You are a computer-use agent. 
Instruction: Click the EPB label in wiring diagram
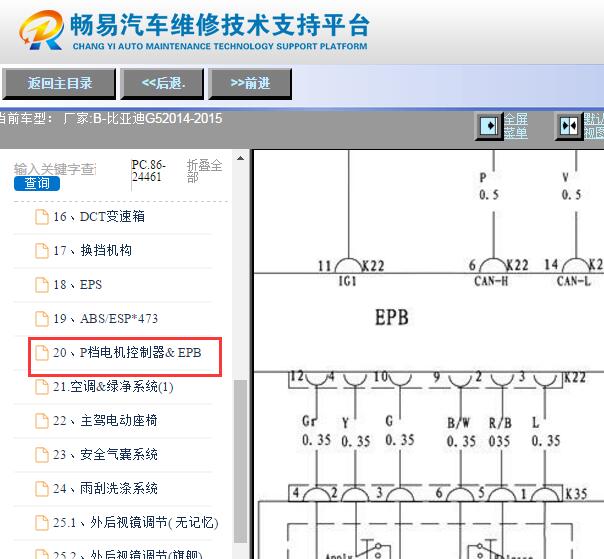(392, 317)
